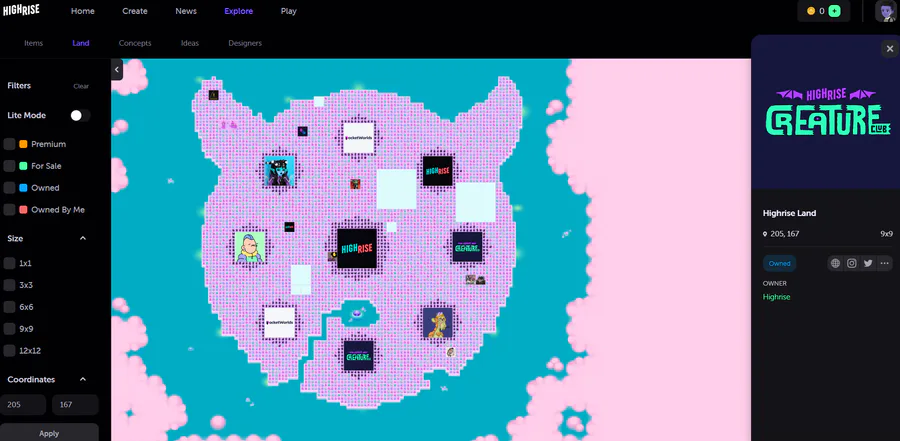Open more options ellipsis in details panel
Screen dimensions: 900x441
pos(884,263)
